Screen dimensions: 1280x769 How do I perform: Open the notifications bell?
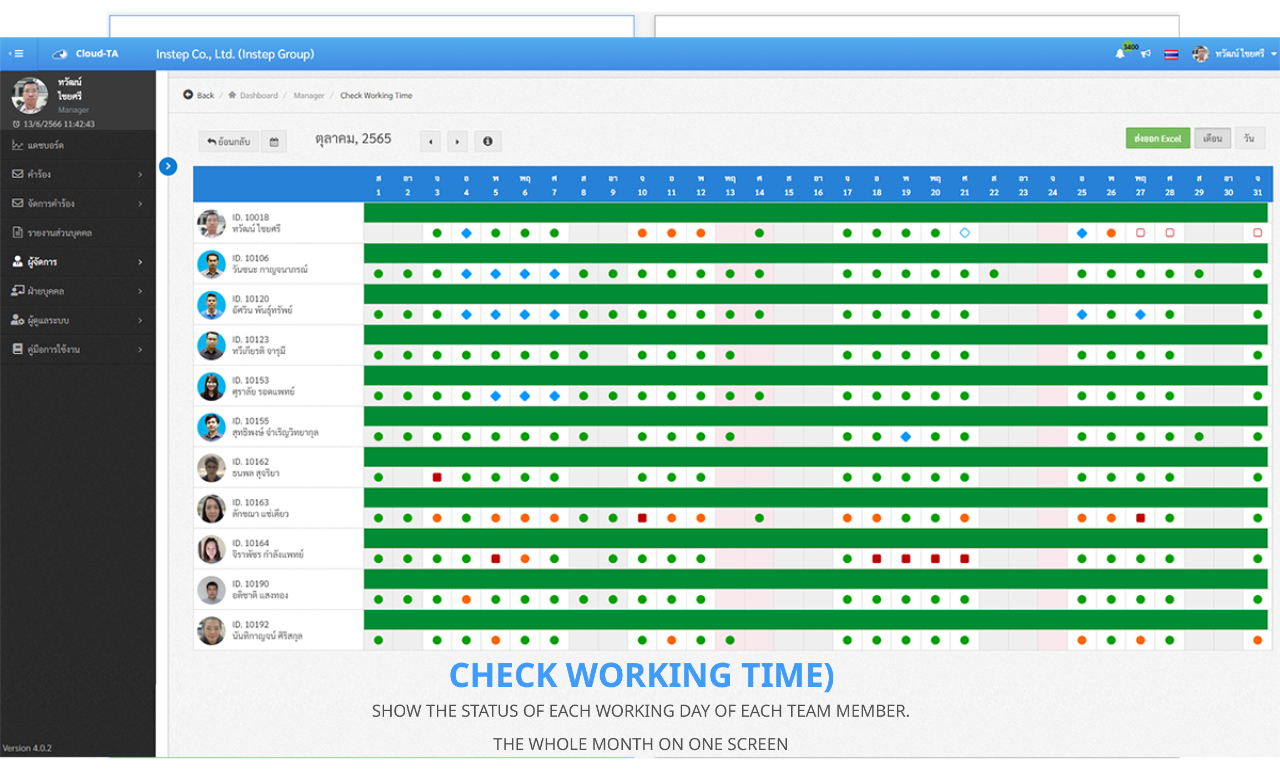point(1120,54)
